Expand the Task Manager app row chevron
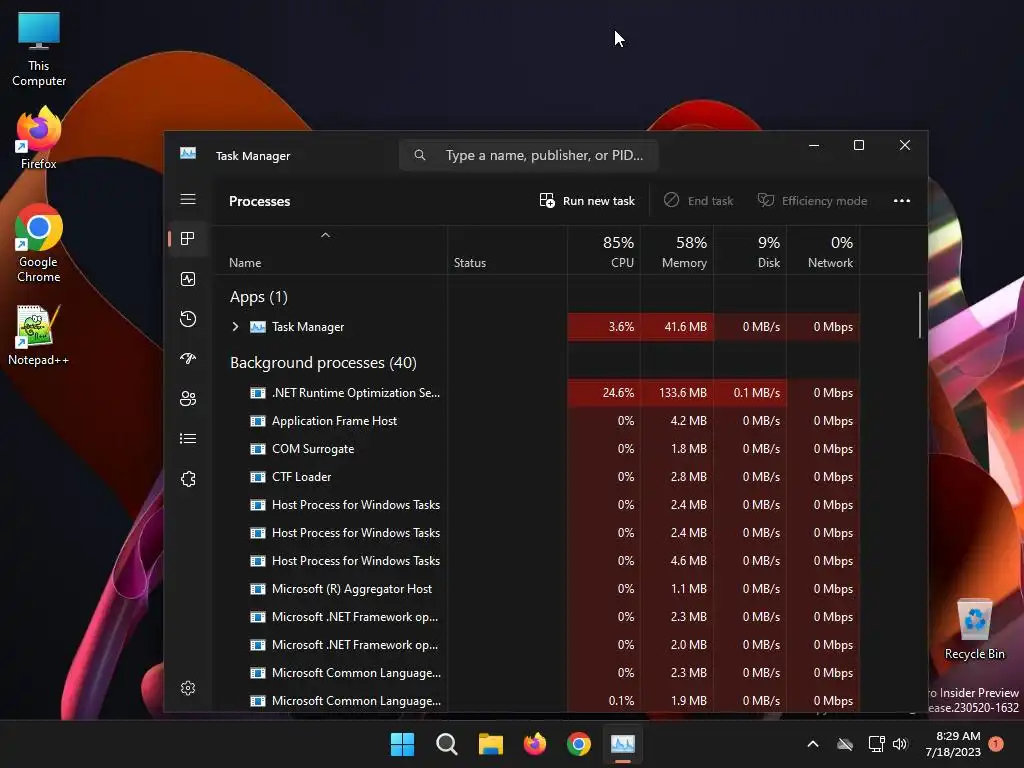 pyautogui.click(x=235, y=327)
